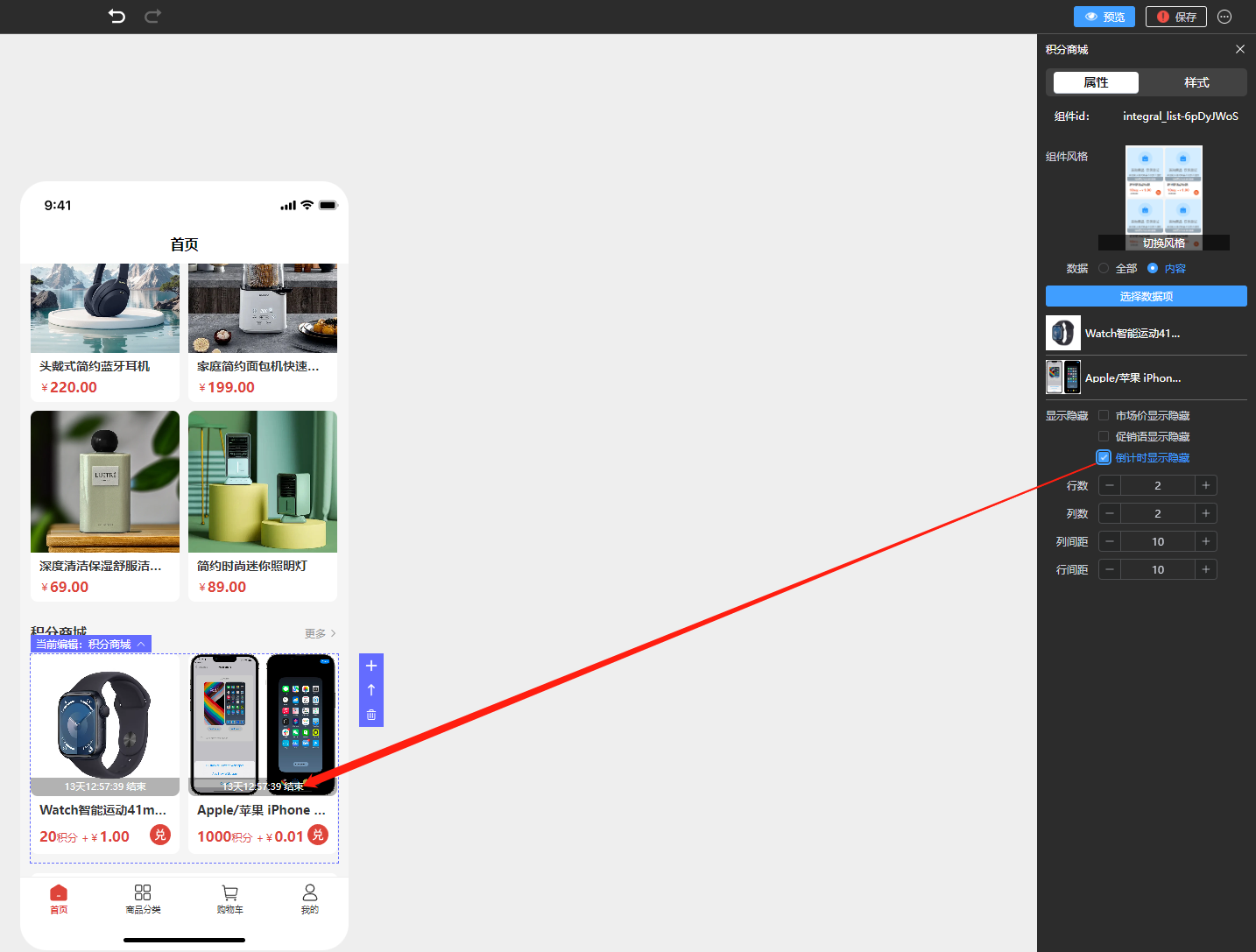Screen dimensions: 1256x952
Task: Click the redo arrow icon
Action: pos(152,16)
